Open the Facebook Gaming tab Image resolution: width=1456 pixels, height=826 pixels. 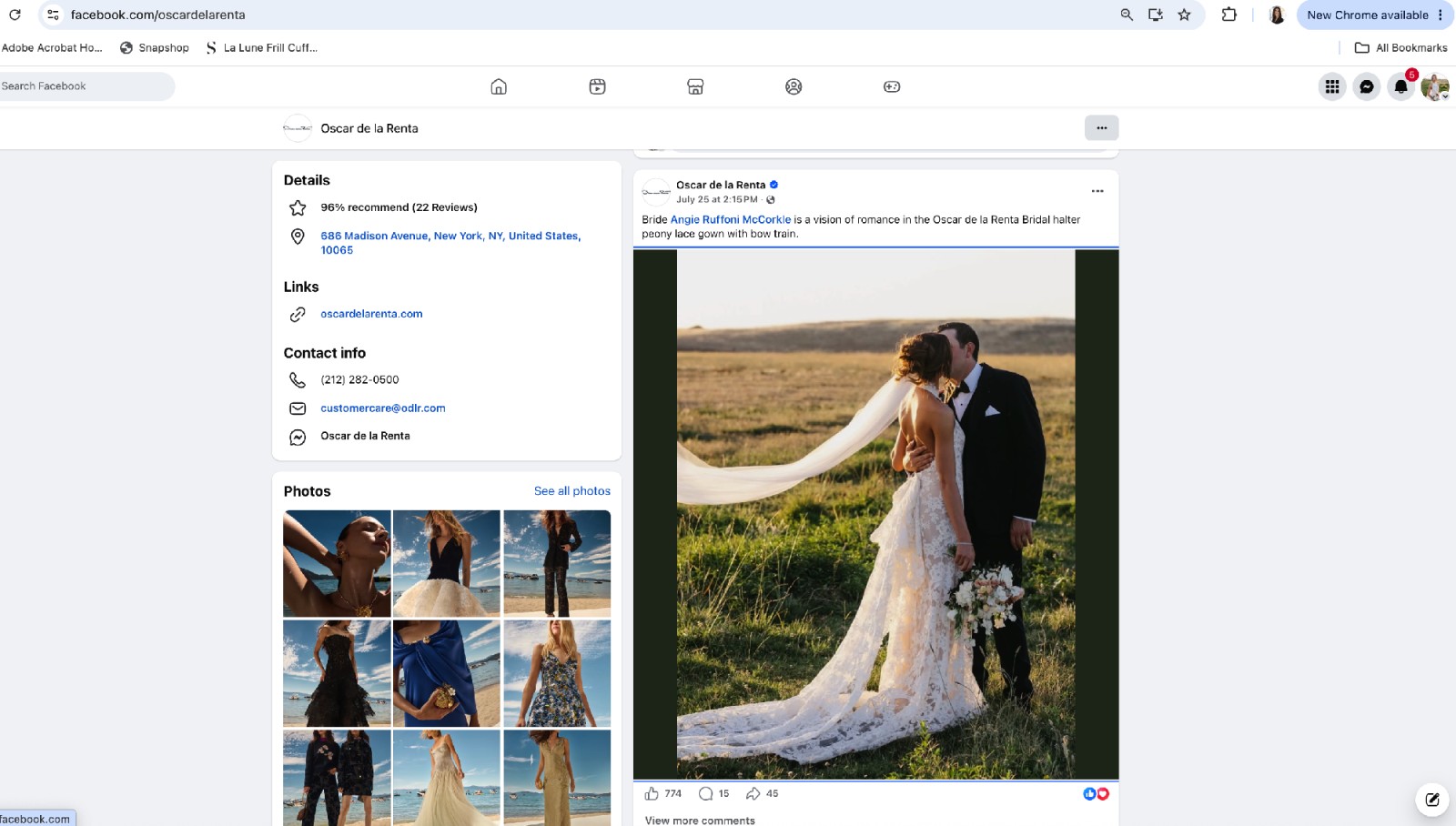[x=892, y=86]
